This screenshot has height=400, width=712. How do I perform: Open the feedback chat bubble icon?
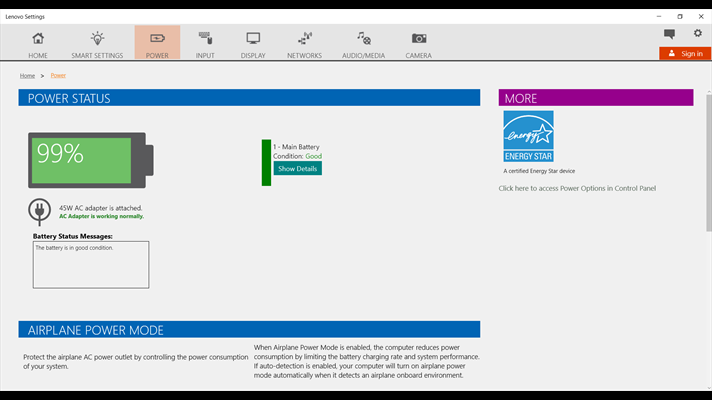tap(669, 34)
